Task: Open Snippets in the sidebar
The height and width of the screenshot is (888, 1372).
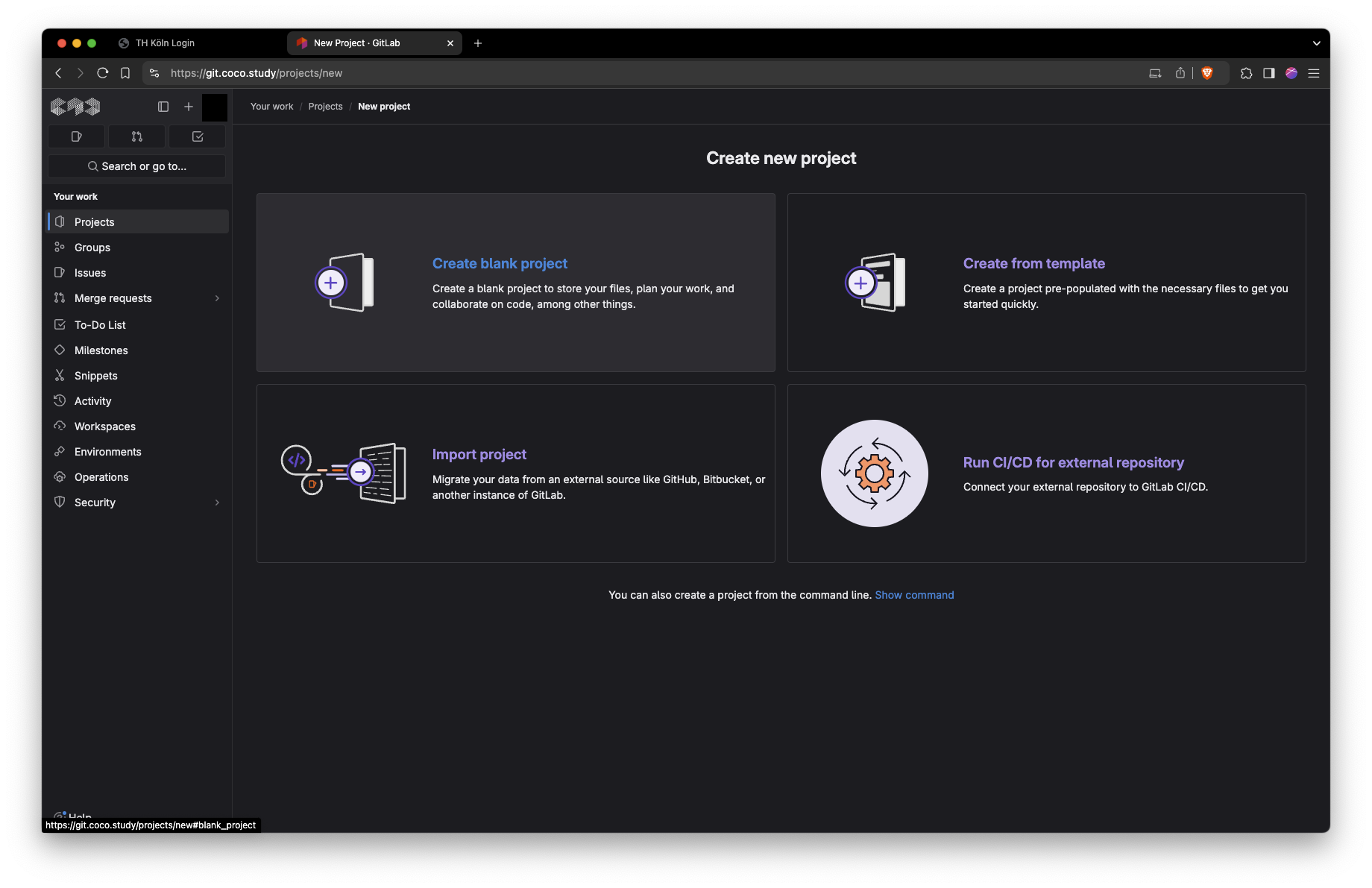Action: (x=137, y=375)
